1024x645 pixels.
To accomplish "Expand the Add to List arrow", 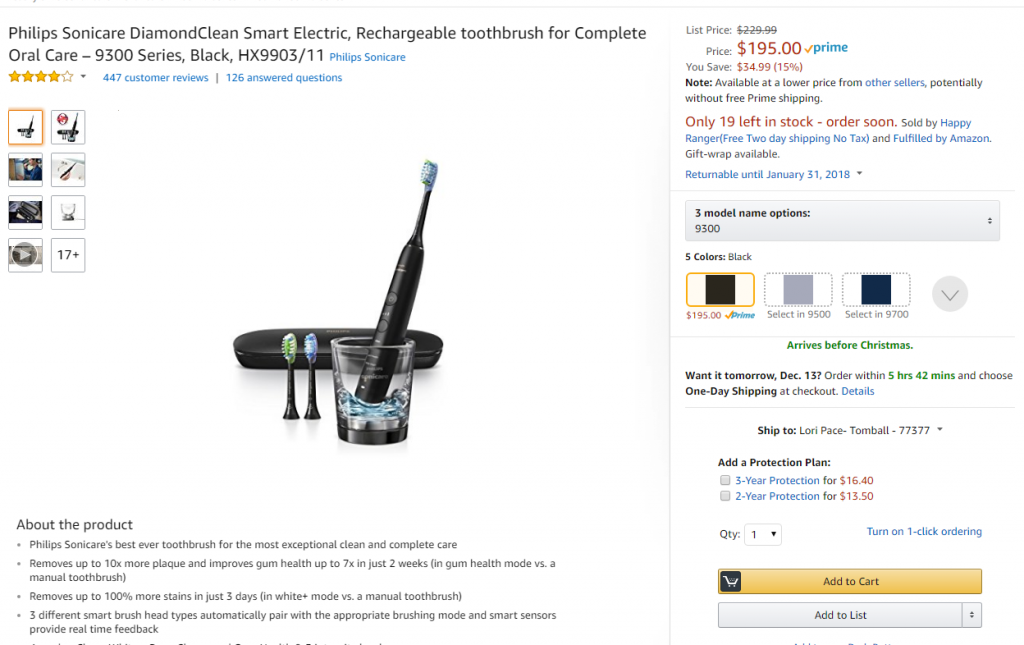I will click(x=972, y=615).
